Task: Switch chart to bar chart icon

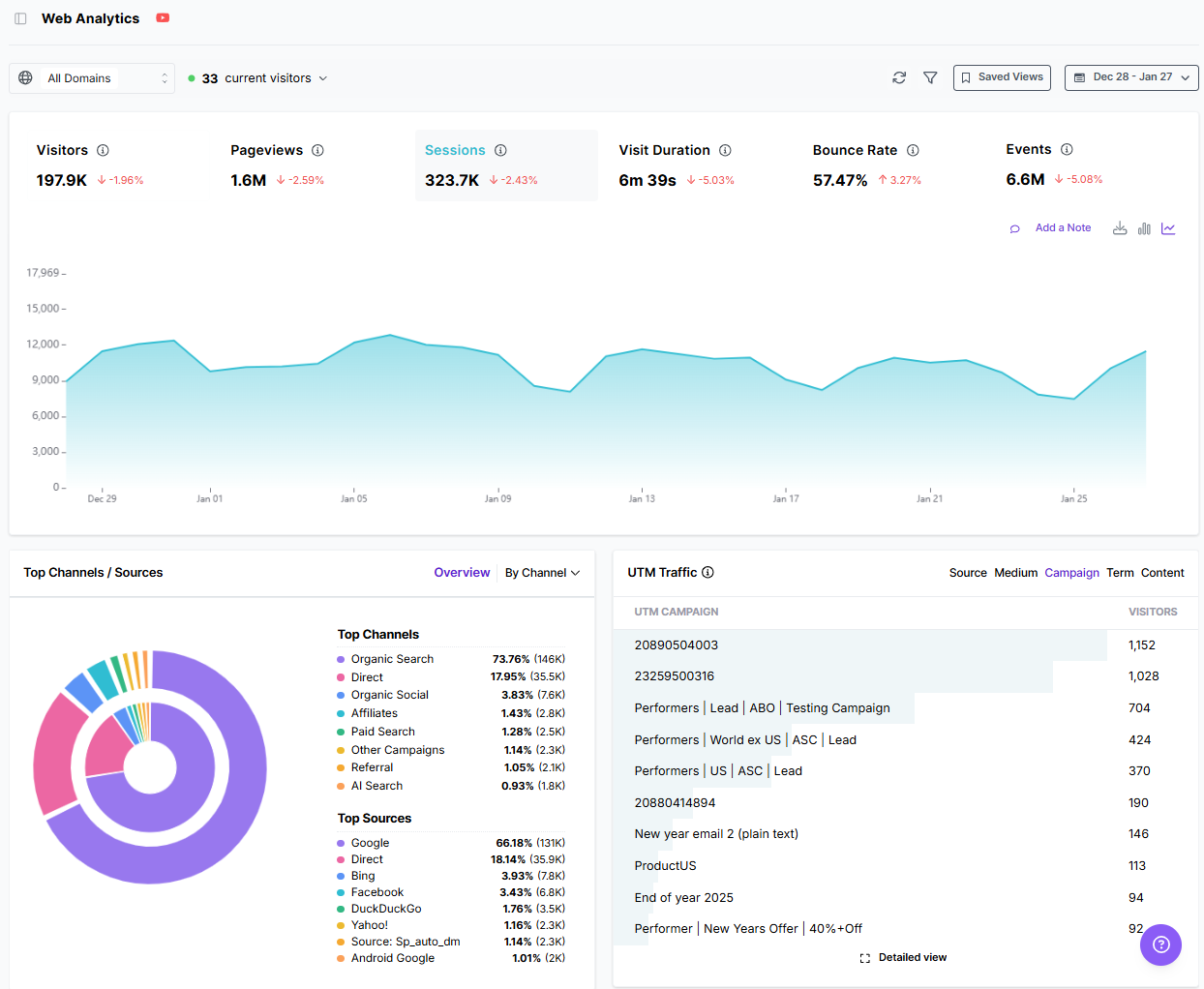Action: point(1144,228)
